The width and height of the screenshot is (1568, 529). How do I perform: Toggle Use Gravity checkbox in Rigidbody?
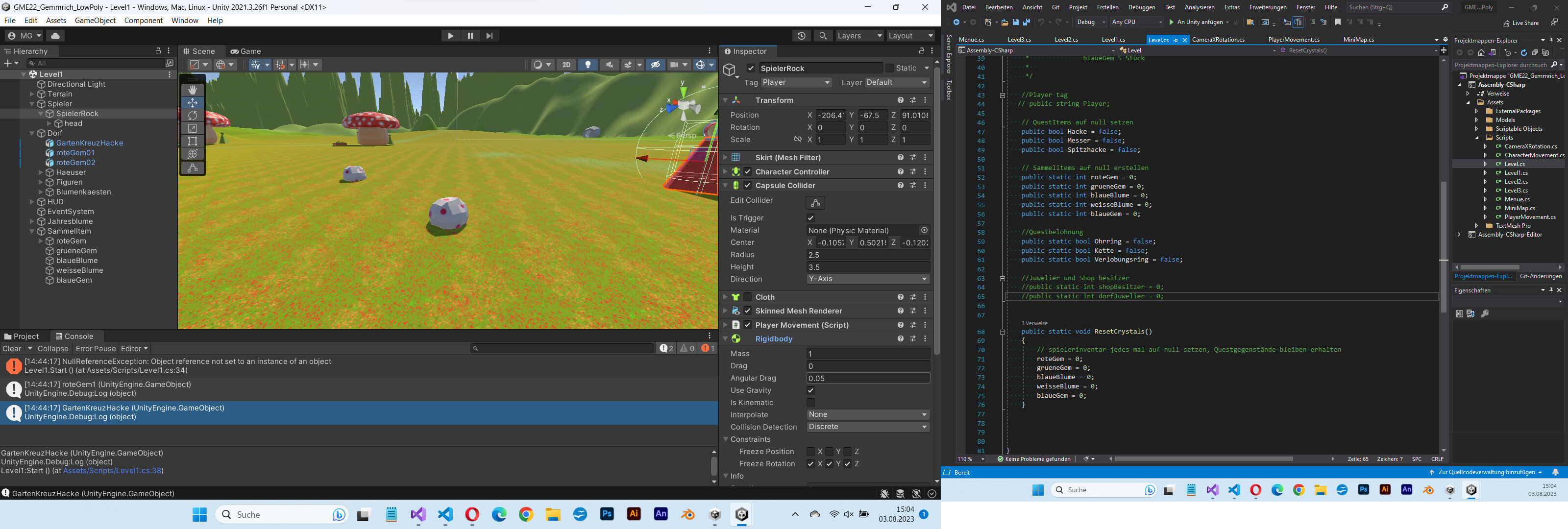coord(810,390)
